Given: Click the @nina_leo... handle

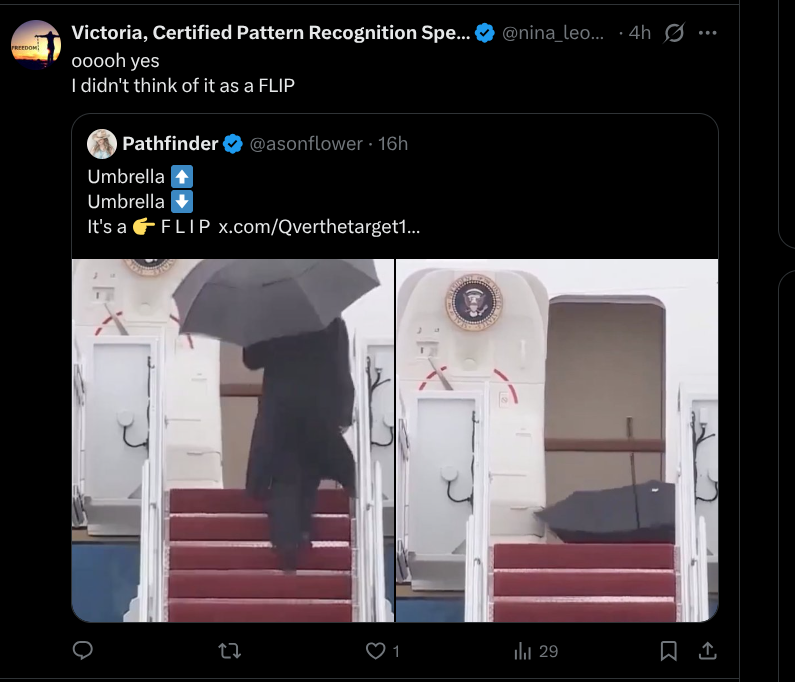Looking at the screenshot, I should [x=552, y=33].
